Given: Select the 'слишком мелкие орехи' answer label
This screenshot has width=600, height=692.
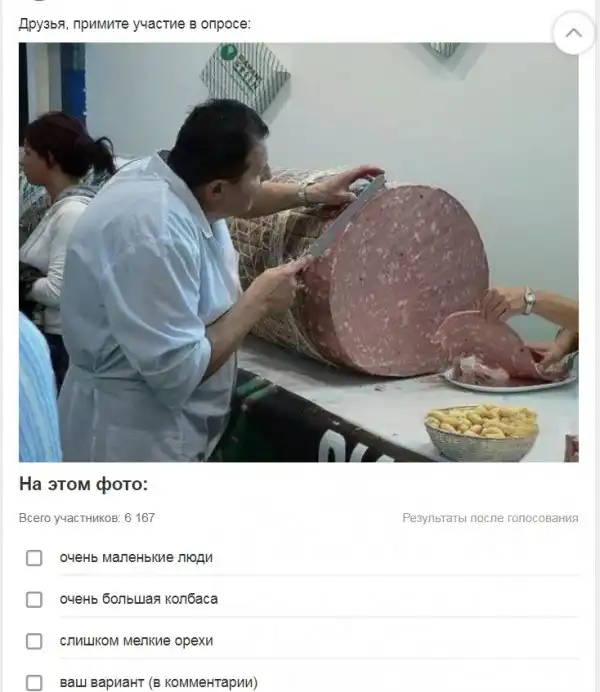Looking at the screenshot, I should [x=136, y=640].
